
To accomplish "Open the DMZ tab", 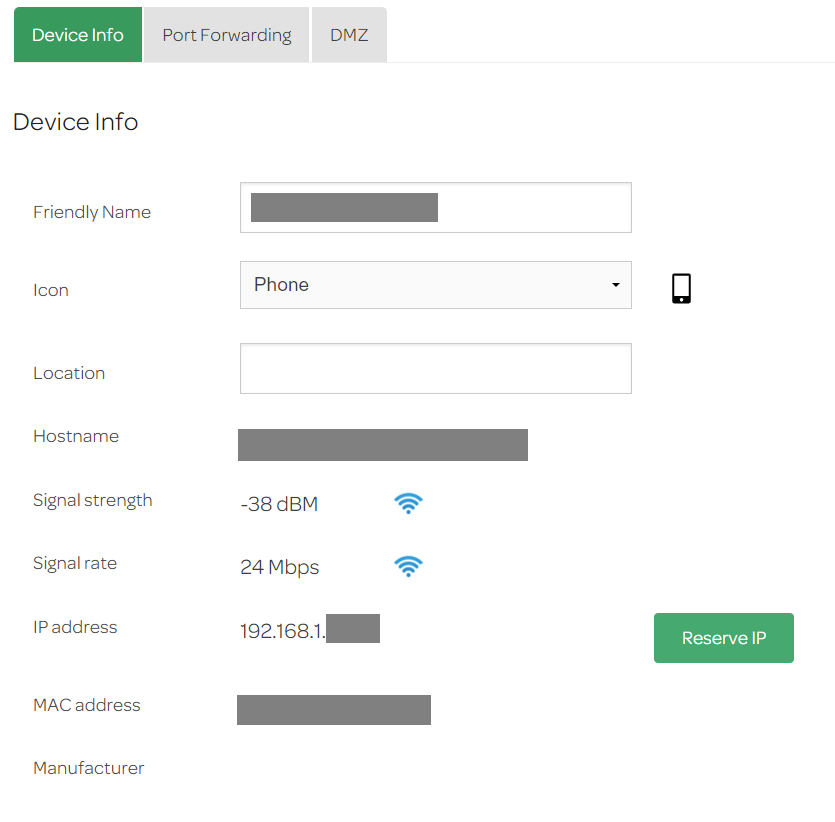I will (349, 34).
